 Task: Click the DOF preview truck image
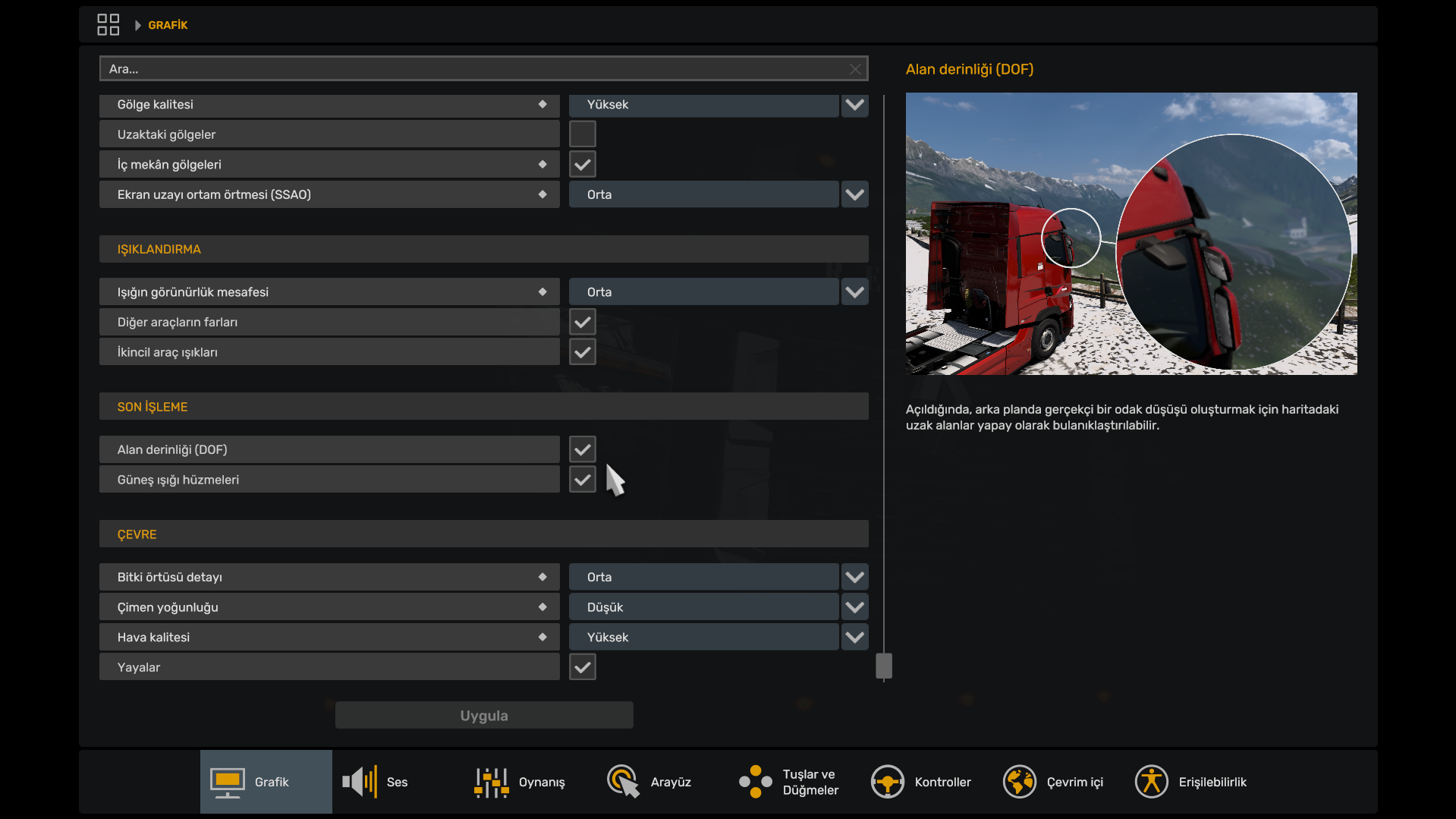[x=1131, y=234]
